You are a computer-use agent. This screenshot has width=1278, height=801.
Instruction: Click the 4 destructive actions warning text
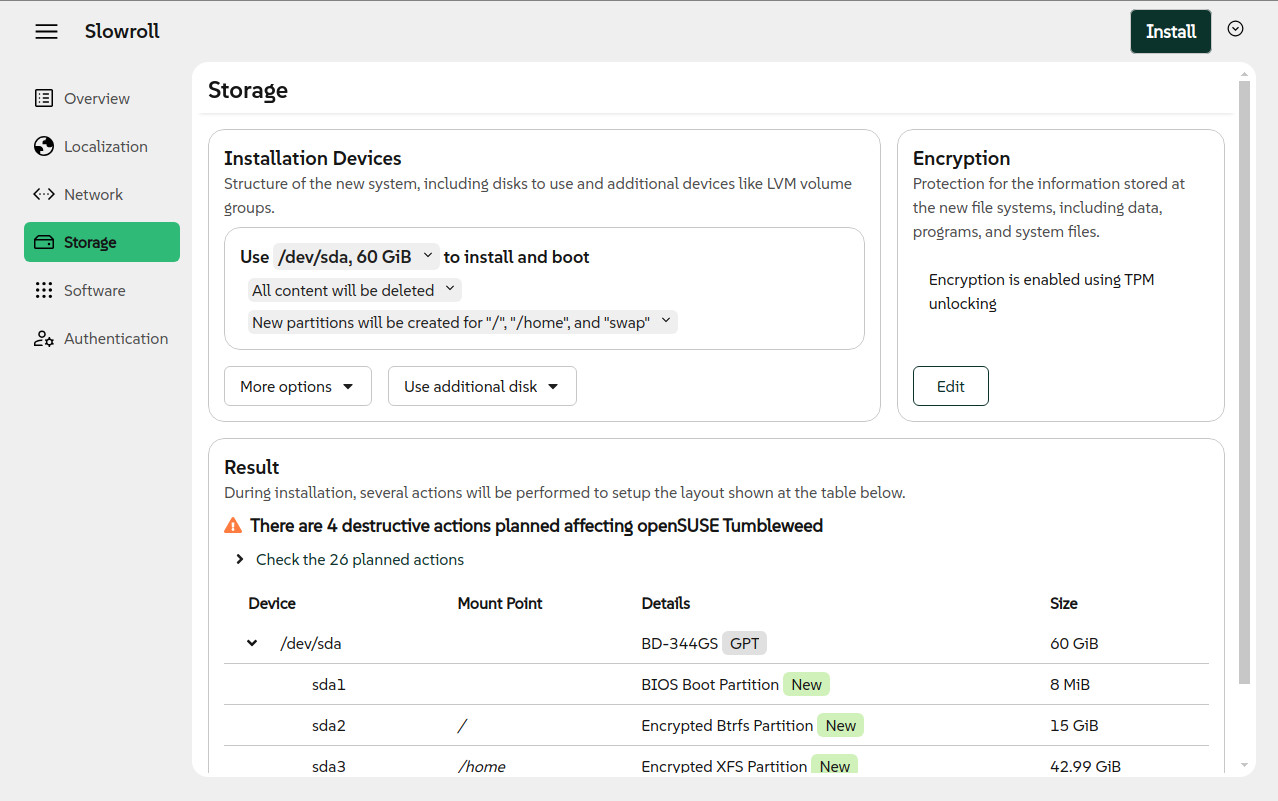click(x=536, y=525)
